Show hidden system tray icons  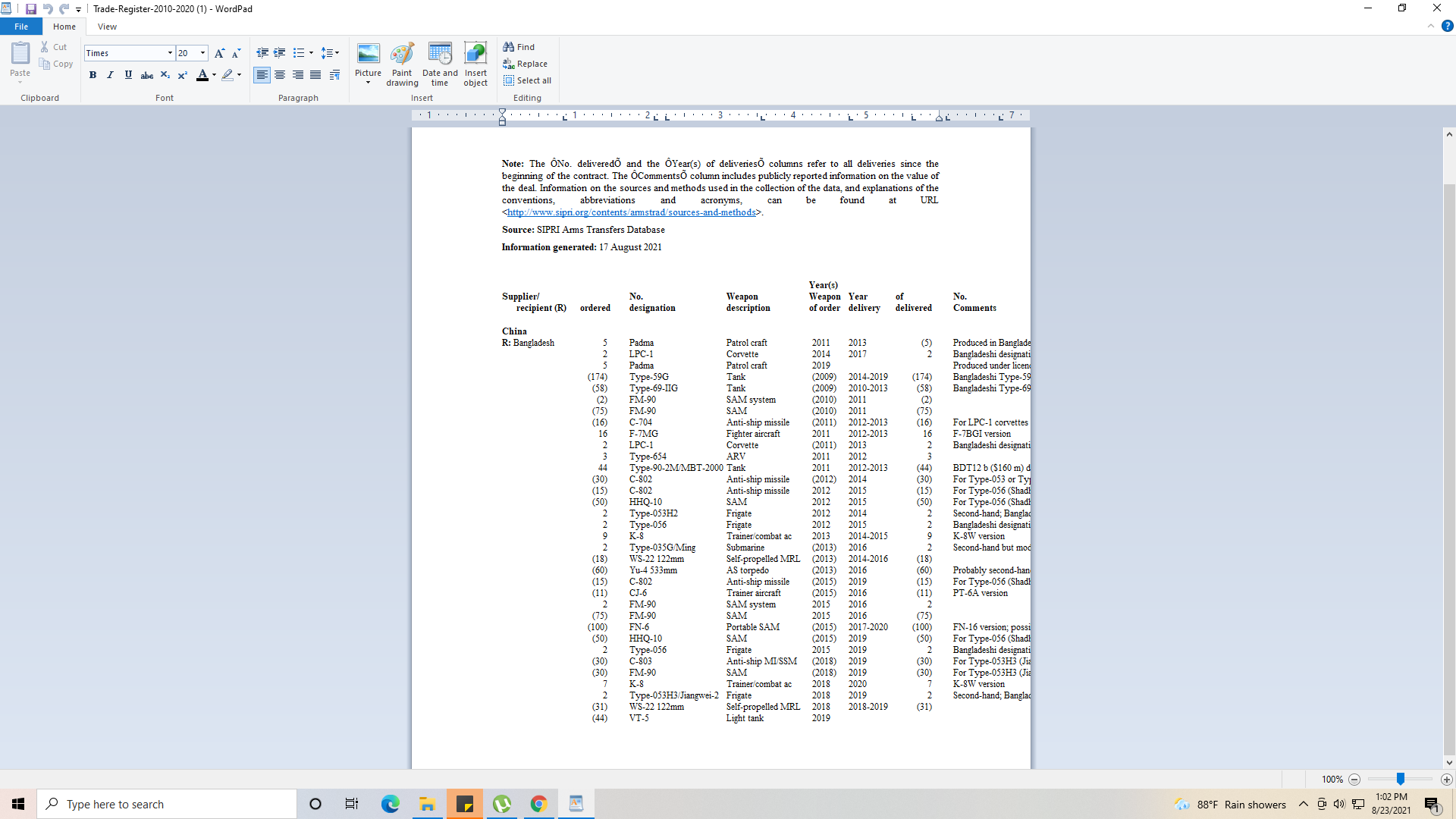1304,804
